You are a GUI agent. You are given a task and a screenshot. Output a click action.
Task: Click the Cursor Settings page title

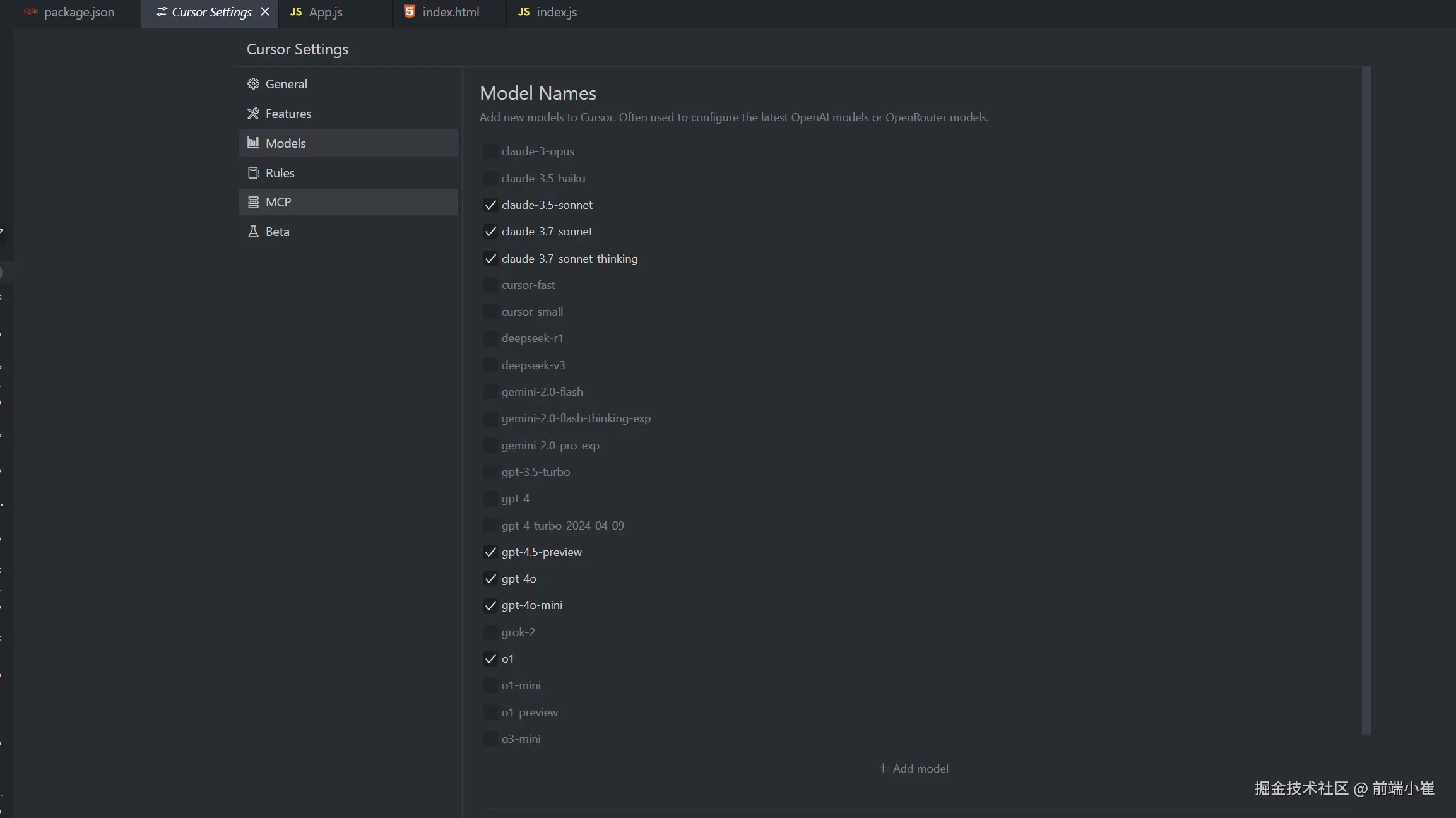point(297,49)
